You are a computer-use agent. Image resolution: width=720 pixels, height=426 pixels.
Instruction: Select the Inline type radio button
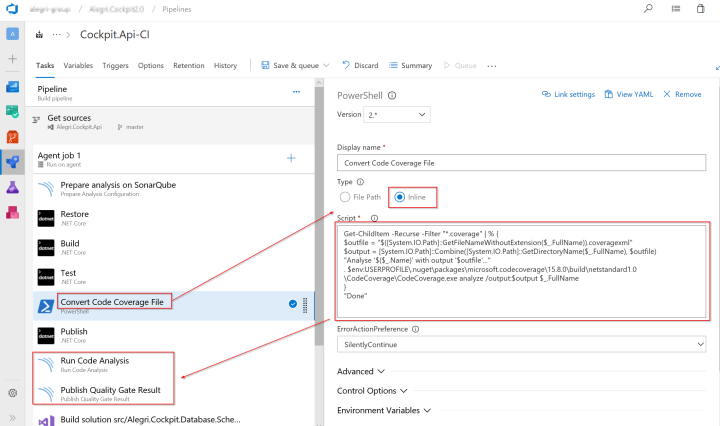(x=400, y=197)
